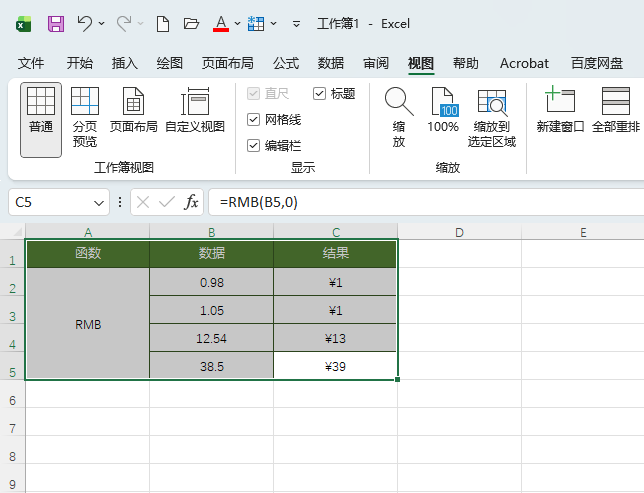644x493 pixels.
Task: Click merged cell RMB
Action: (88, 324)
